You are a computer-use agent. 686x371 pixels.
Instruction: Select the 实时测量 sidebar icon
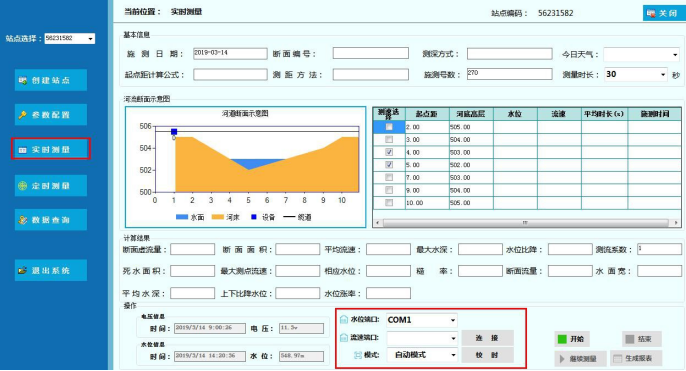point(23,150)
